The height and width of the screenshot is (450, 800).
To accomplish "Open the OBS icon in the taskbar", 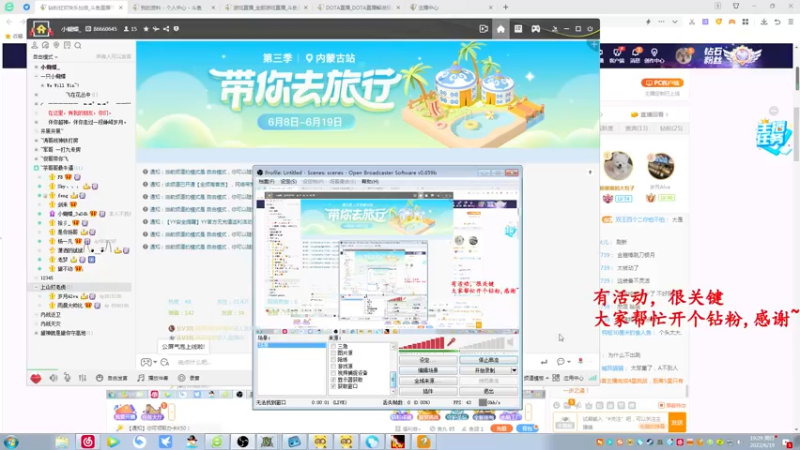I will [243, 441].
